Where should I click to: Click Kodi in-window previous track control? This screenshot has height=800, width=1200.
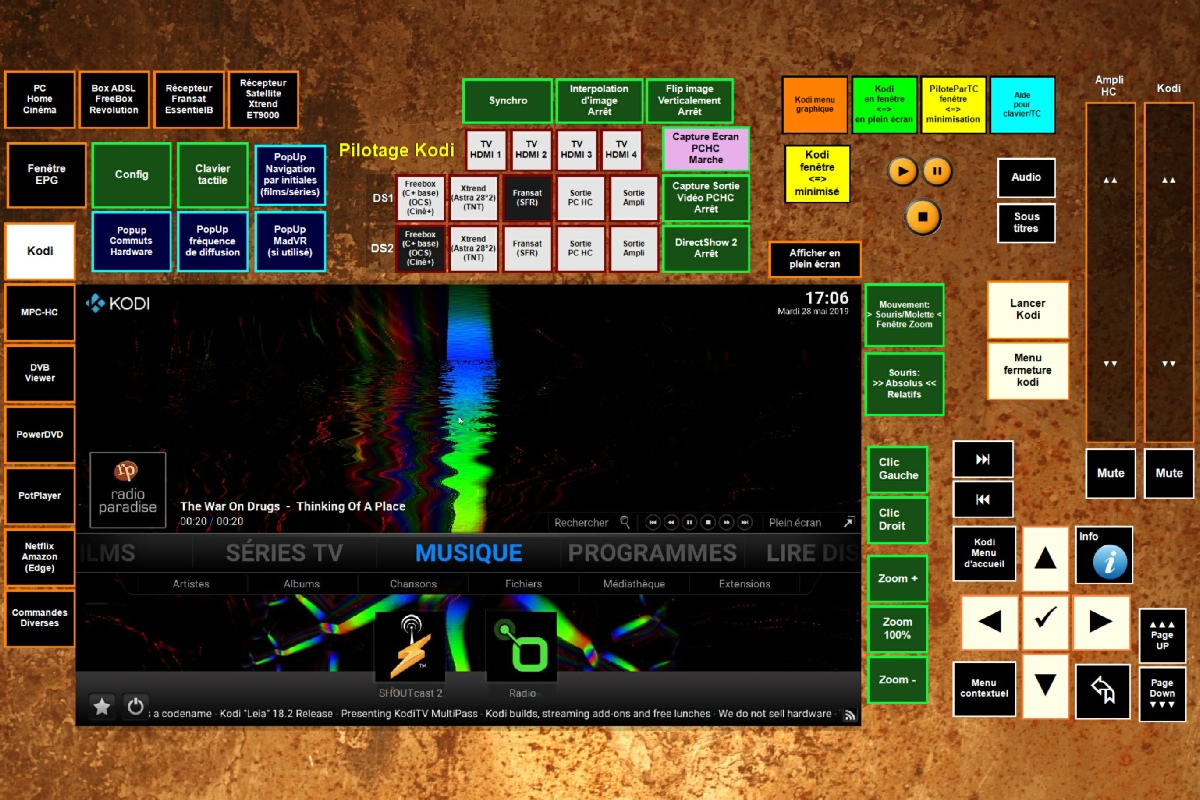(x=652, y=522)
